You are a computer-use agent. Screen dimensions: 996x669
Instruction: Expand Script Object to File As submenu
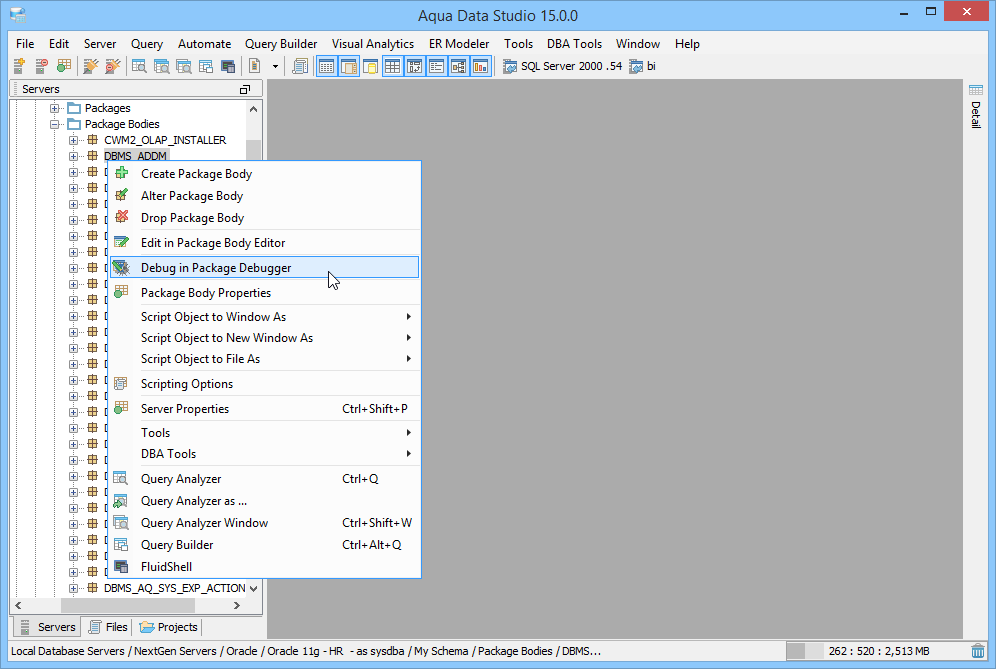coord(264,359)
